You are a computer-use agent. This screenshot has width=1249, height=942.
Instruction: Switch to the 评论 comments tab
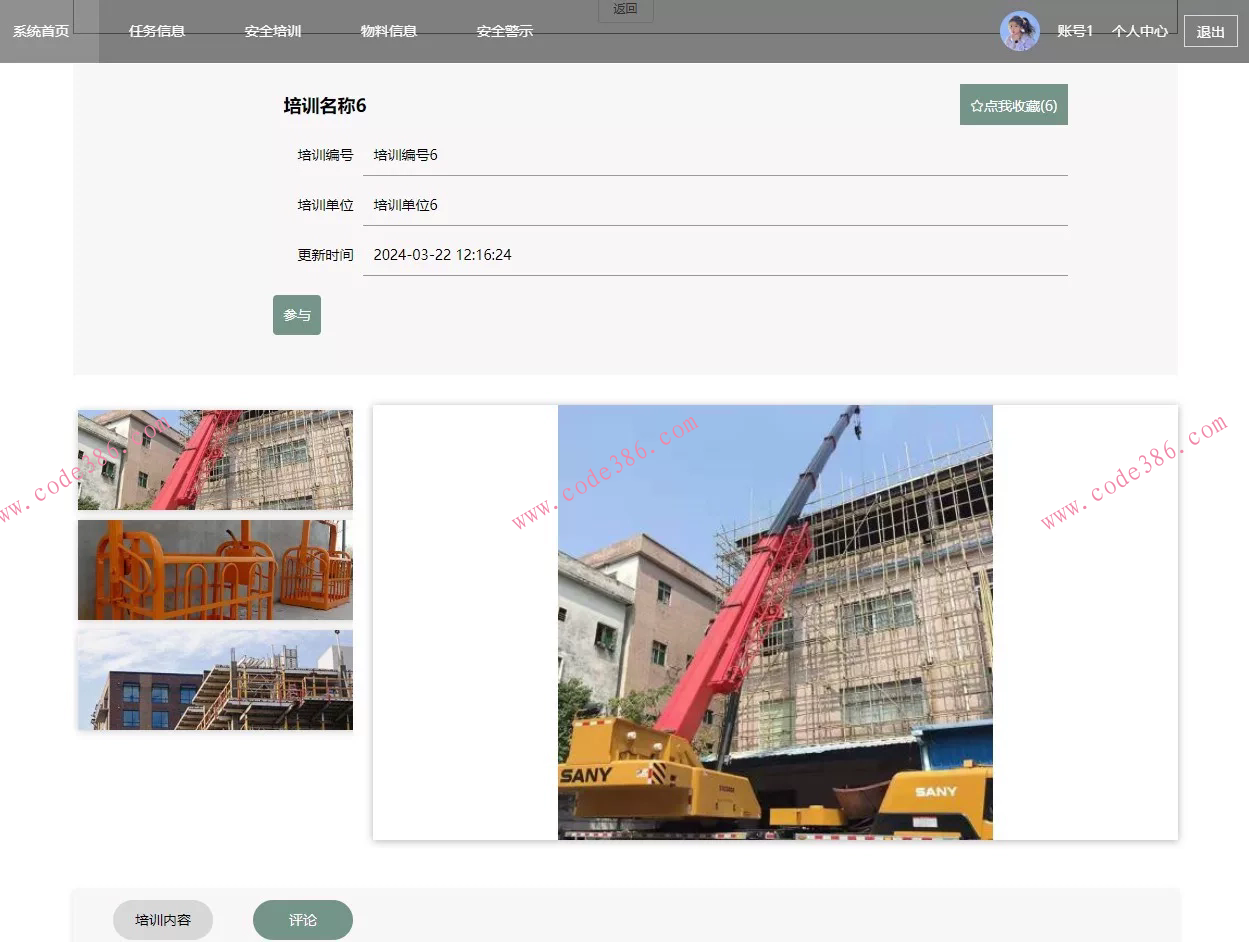pyautogui.click(x=303, y=920)
